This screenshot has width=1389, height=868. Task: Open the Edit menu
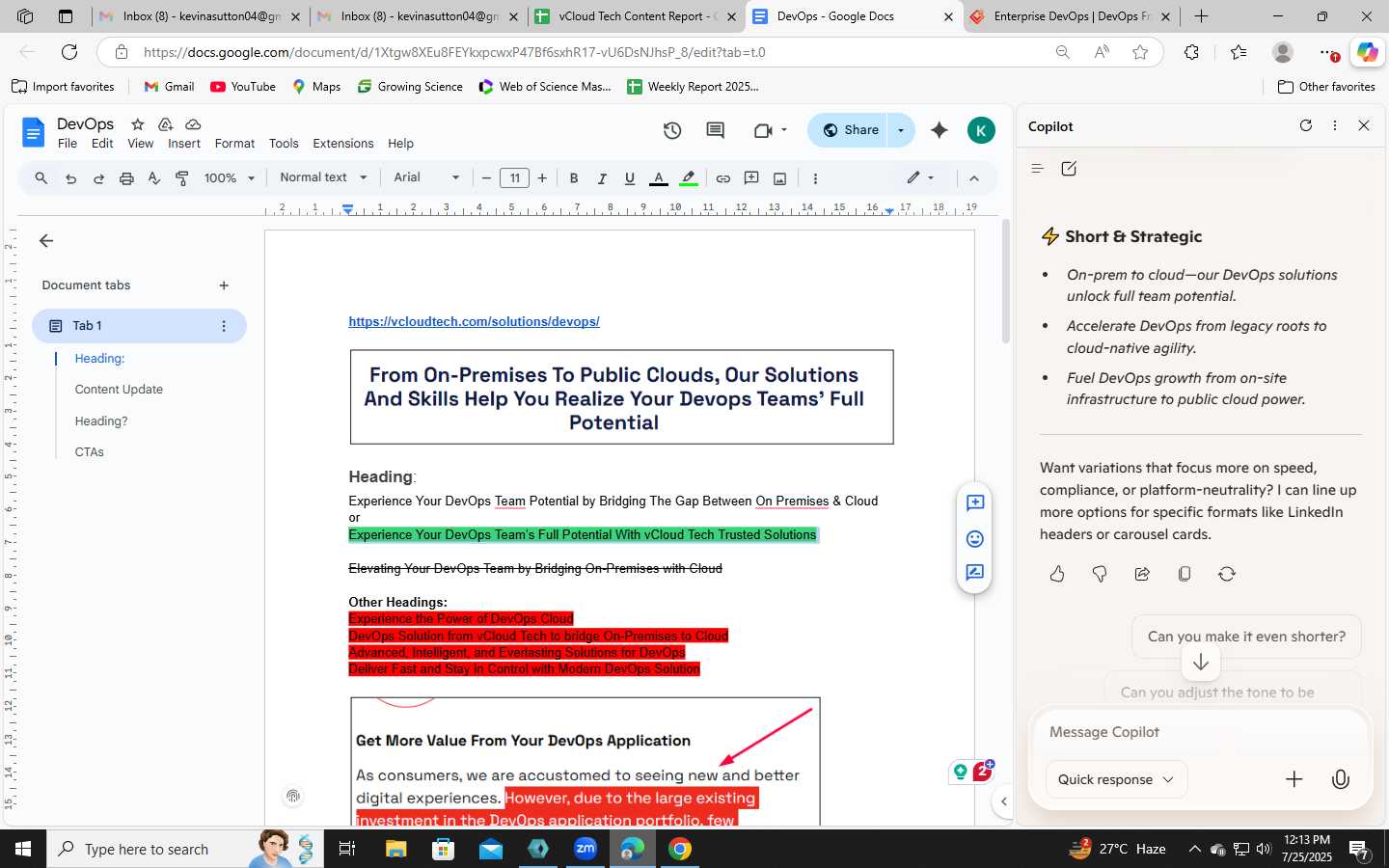[102, 144]
